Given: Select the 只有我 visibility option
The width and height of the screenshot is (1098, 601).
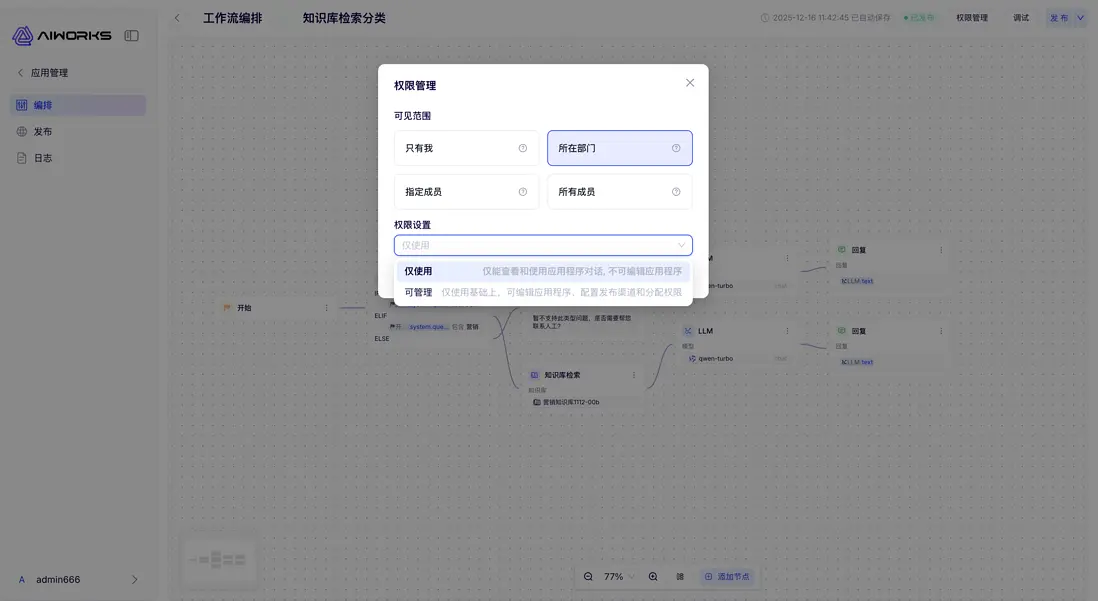Looking at the screenshot, I should coord(466,147).
